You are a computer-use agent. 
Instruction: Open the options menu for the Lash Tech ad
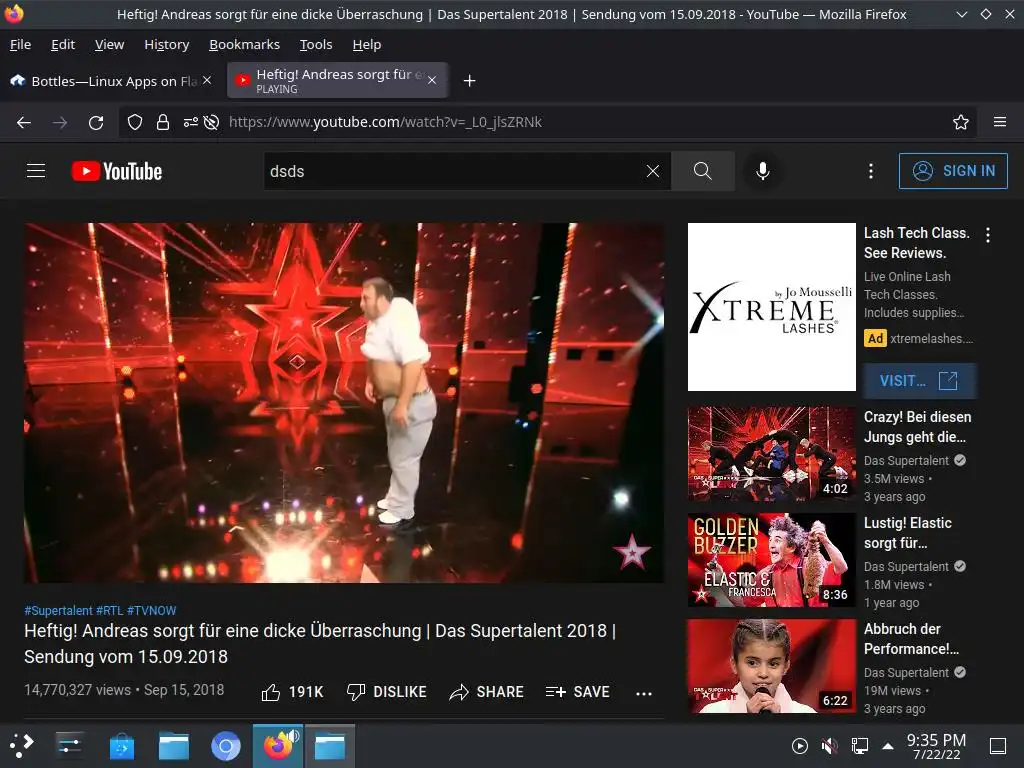pyautogui.click(x=987, y=235)
